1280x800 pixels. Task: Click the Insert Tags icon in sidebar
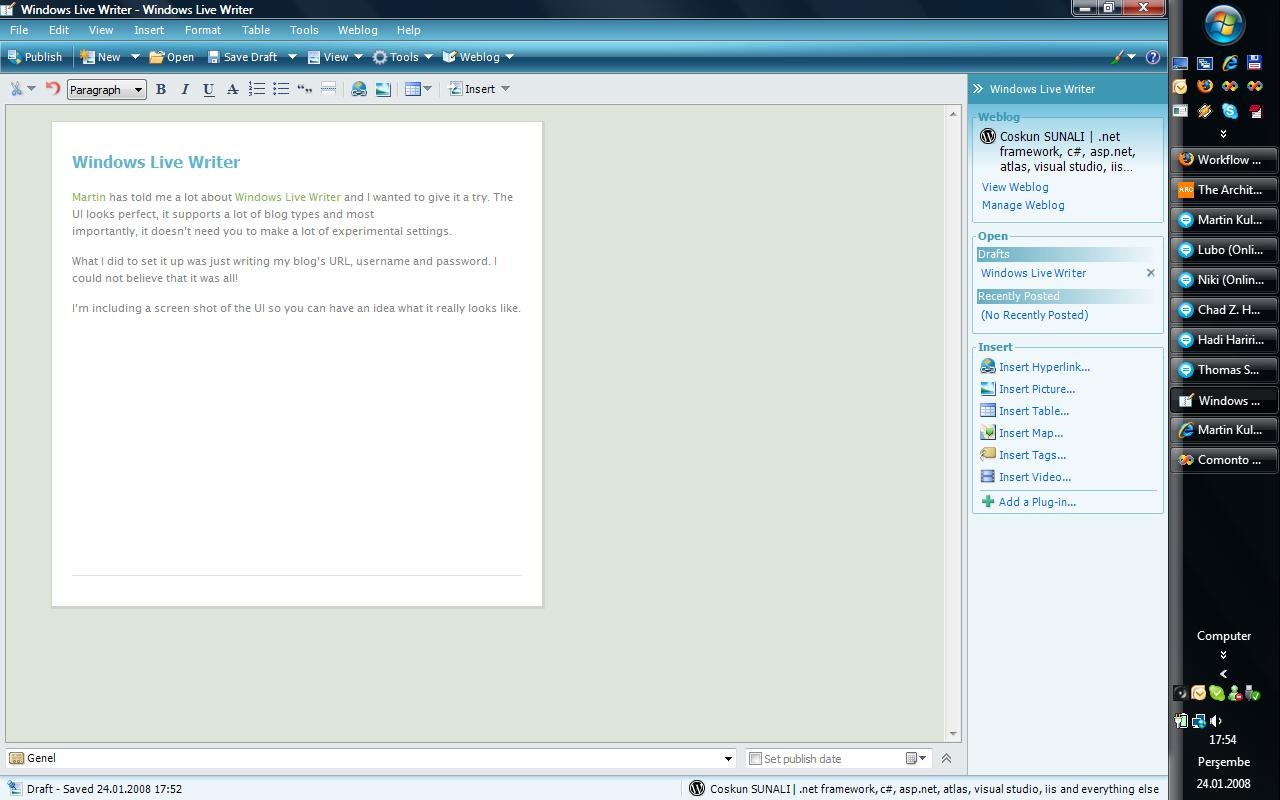[988, 455]
